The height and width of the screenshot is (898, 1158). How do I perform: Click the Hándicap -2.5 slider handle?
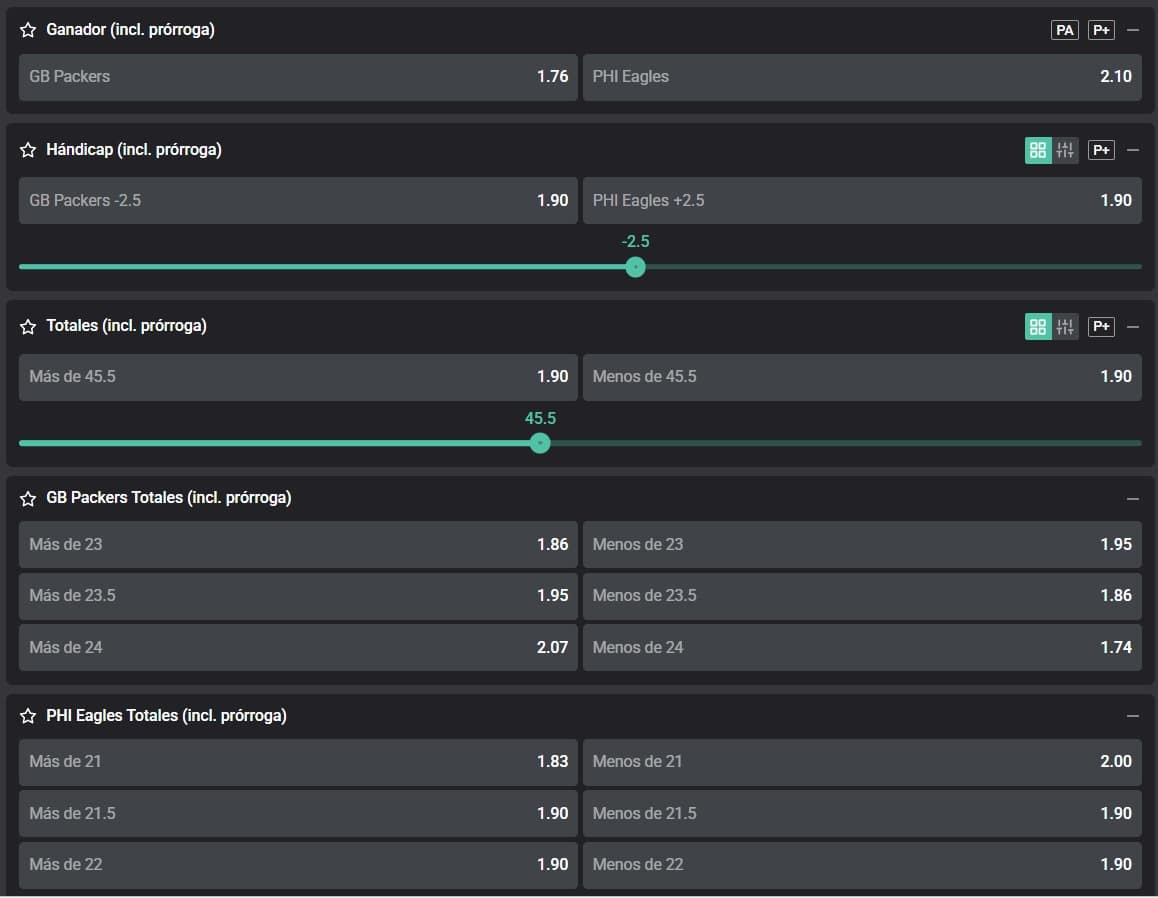click(635, 267)
